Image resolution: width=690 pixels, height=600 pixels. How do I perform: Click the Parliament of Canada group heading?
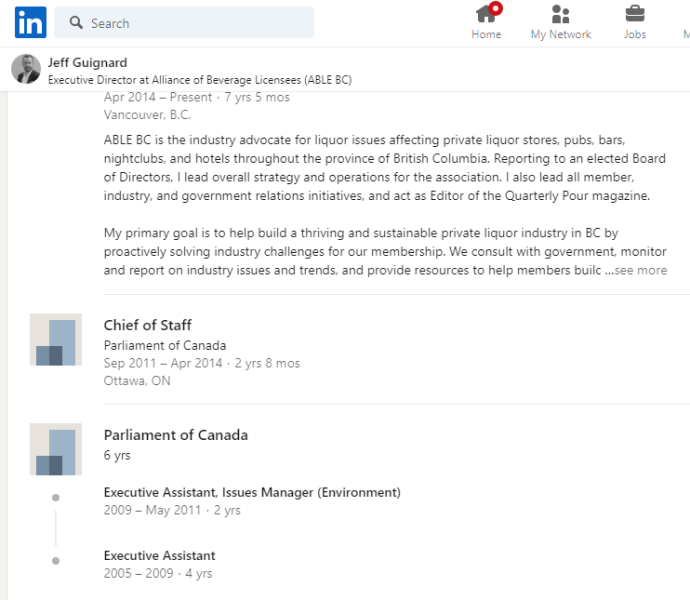coord(176,435)
